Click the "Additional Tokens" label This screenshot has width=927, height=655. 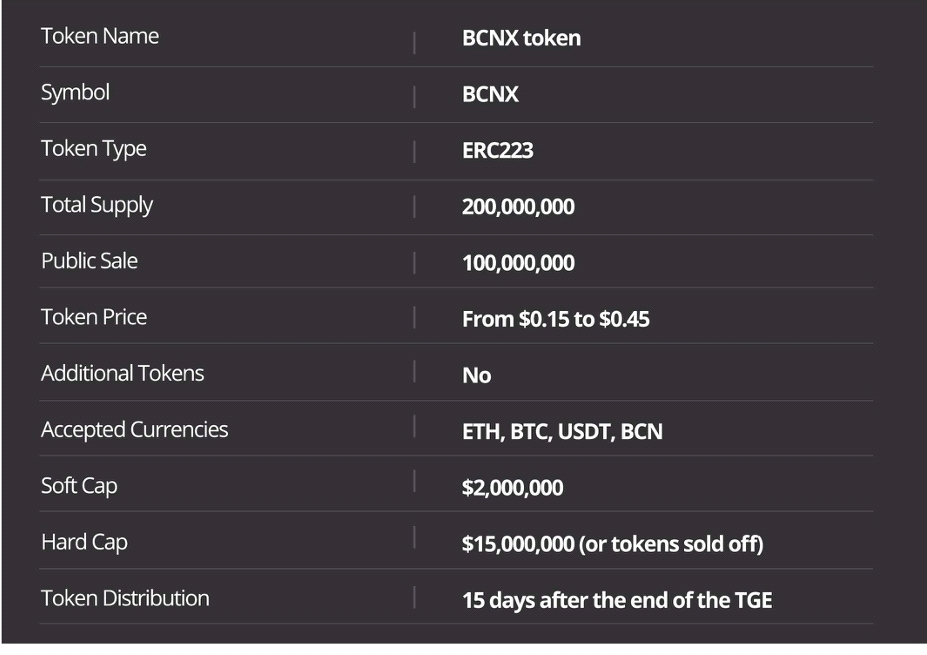coord(122,373)
